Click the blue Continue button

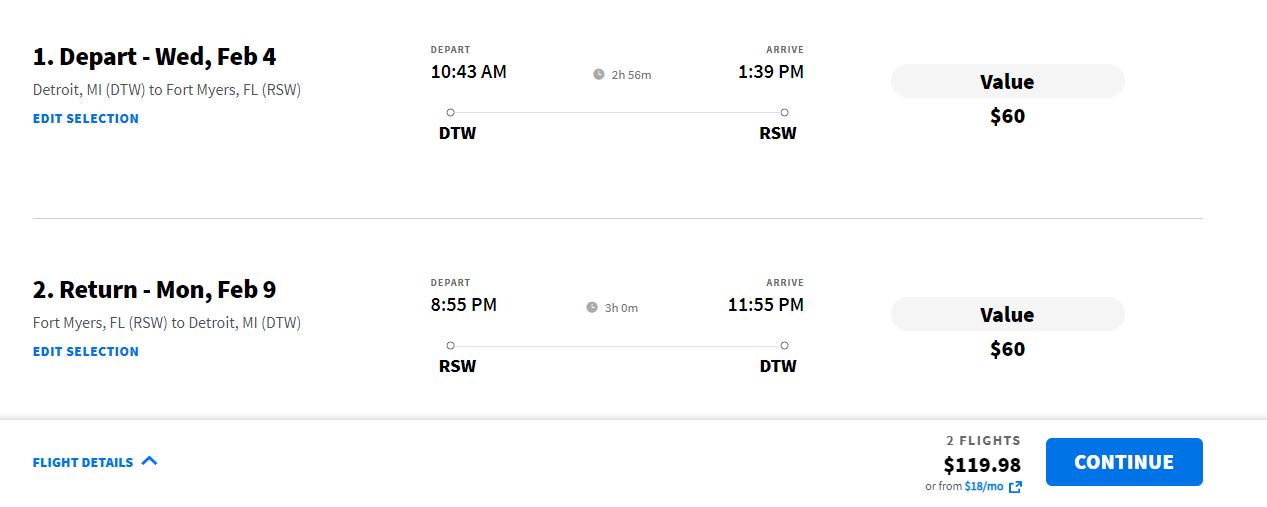(x=1123, y=462)
